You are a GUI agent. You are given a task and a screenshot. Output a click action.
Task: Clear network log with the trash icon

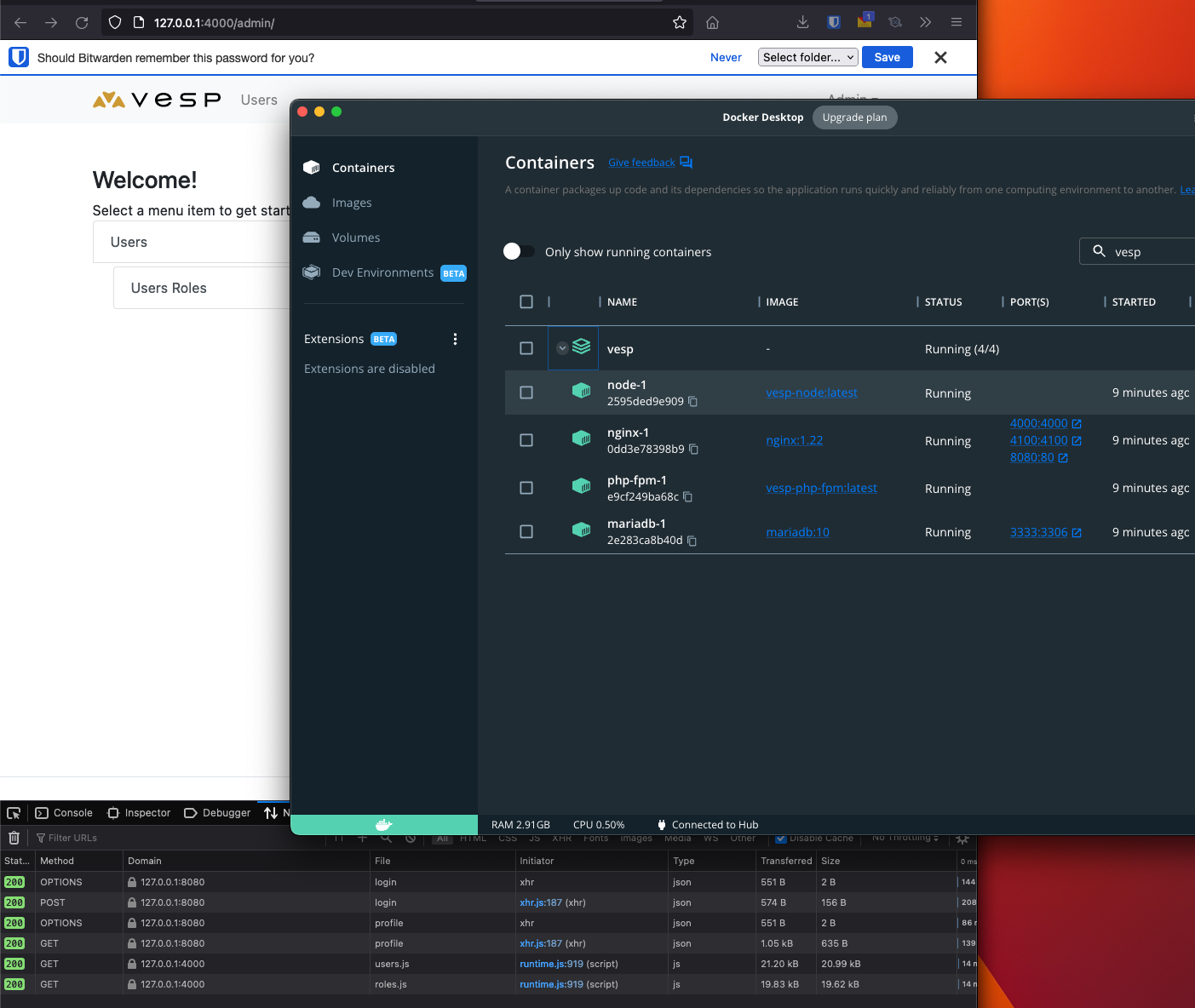[x=14, y=838]
